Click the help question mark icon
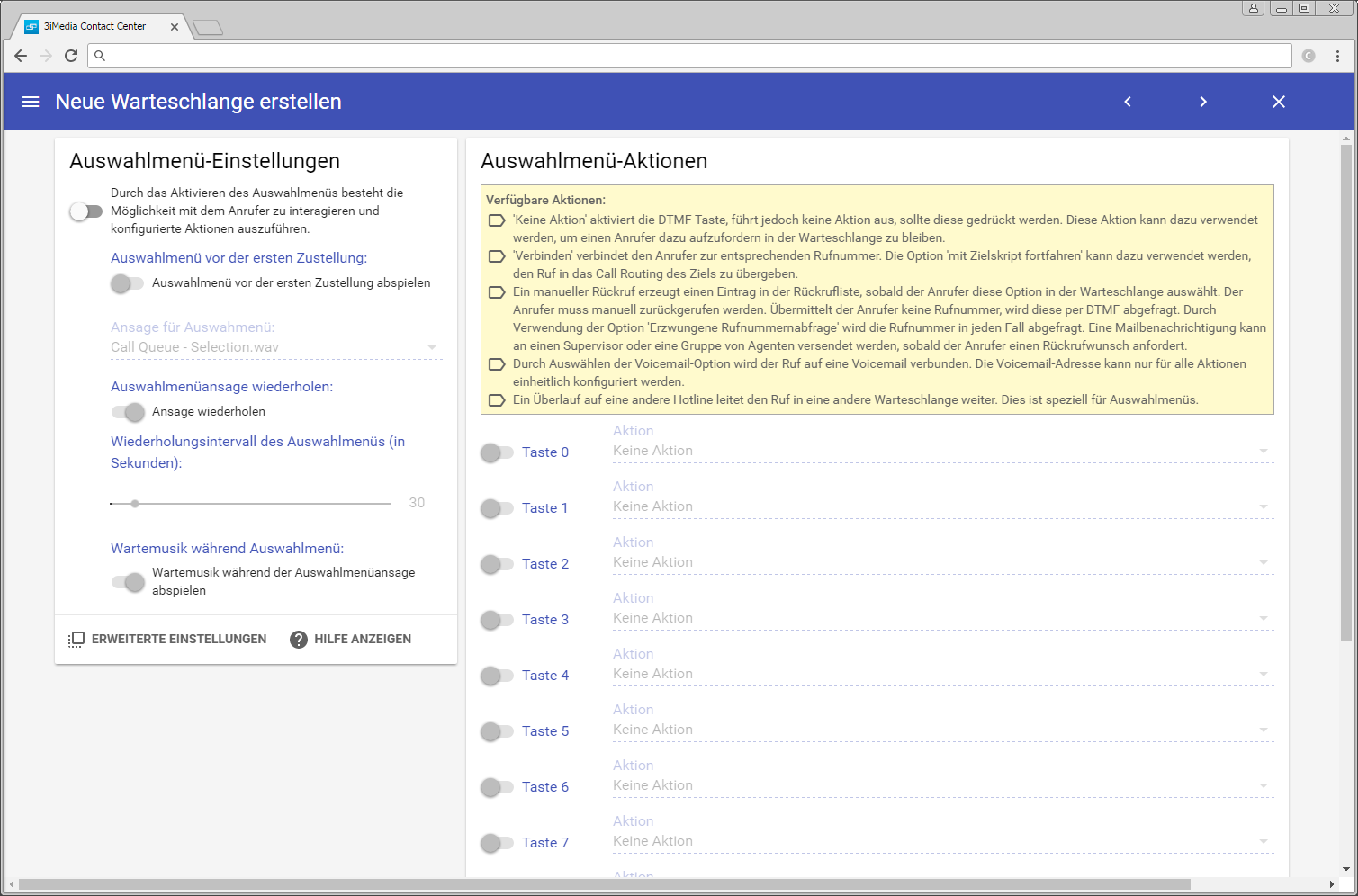Image resolution: width=1358 pixels, height=896 pixels. coord(299,639)
